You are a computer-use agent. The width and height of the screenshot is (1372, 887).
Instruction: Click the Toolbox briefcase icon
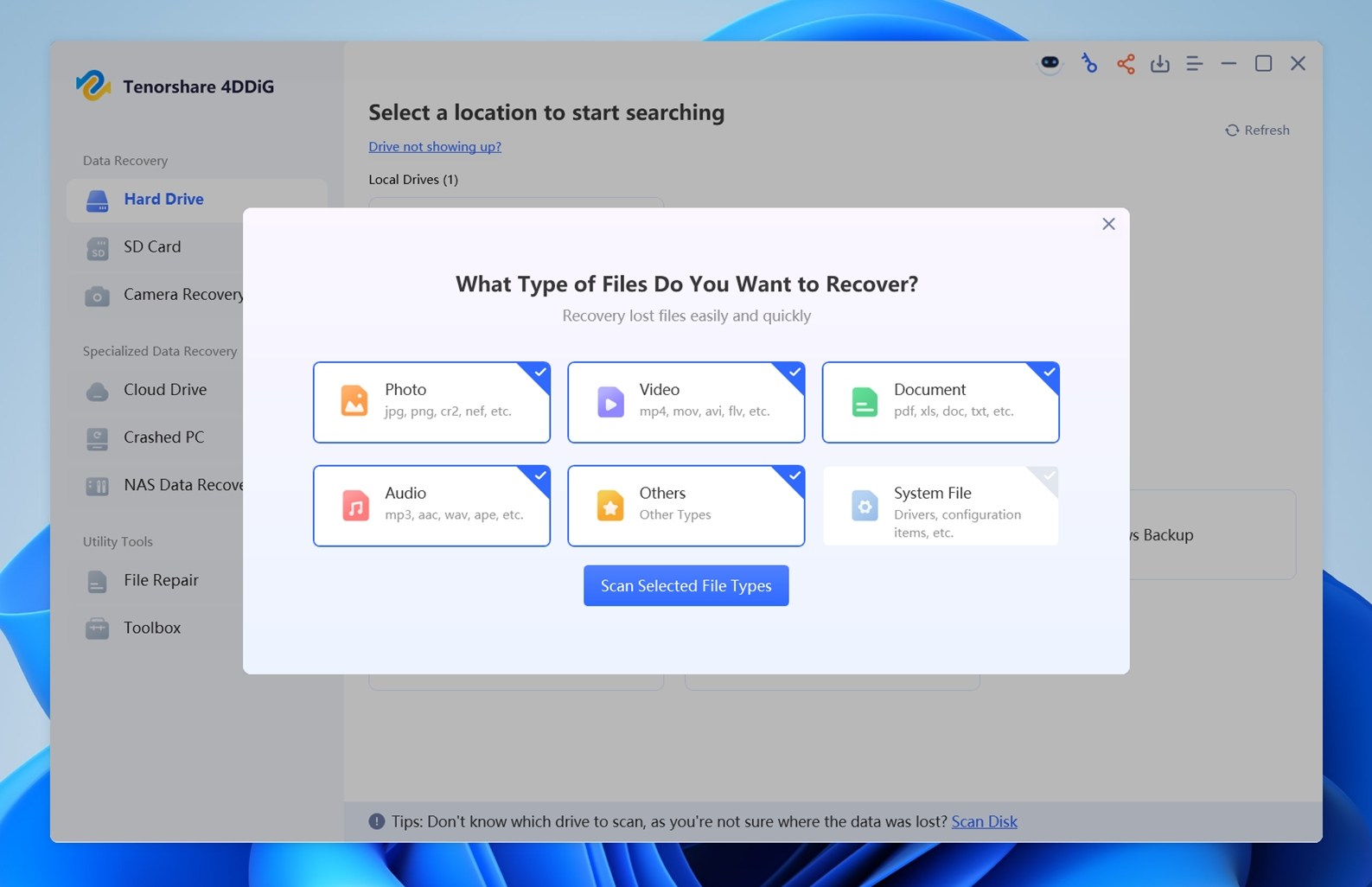97,629
